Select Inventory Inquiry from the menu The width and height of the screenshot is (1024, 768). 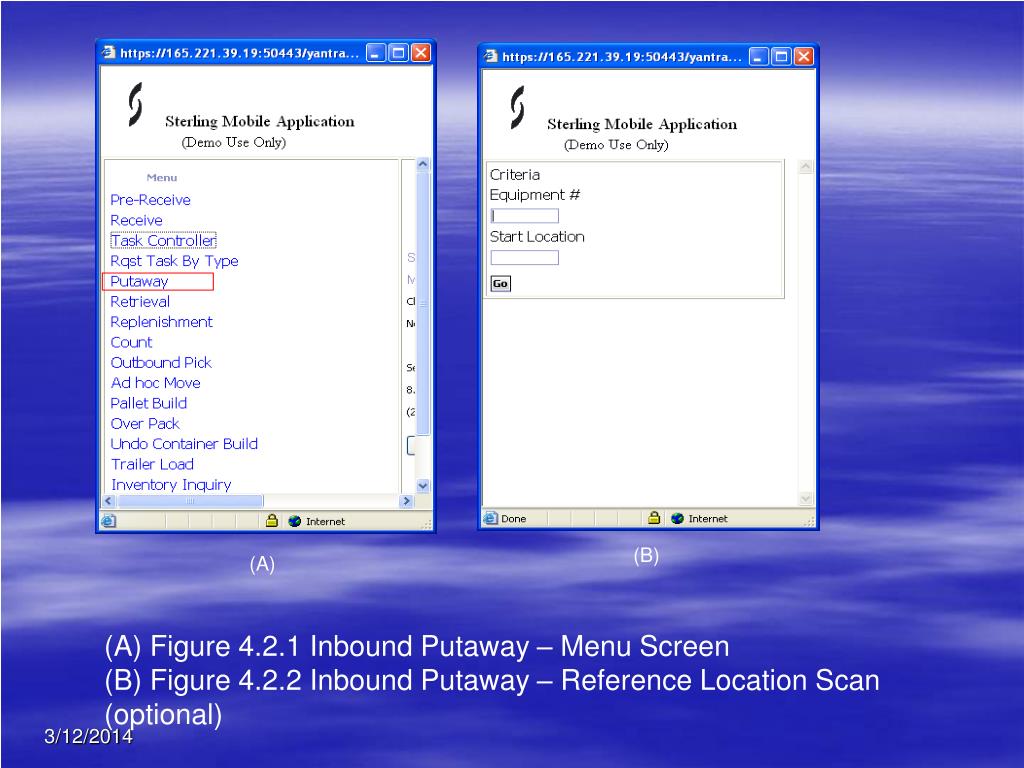click(171, 485)
